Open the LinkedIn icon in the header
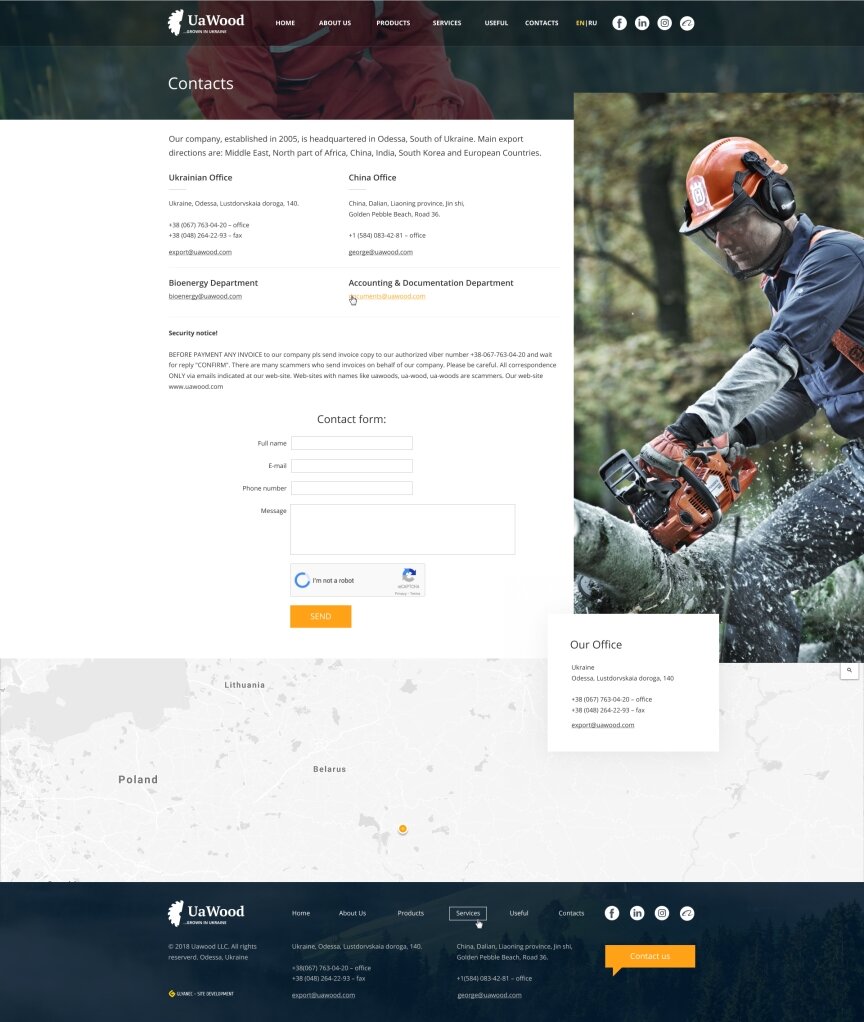Screen dimensions: 864x1022 (x=642, y=23)
